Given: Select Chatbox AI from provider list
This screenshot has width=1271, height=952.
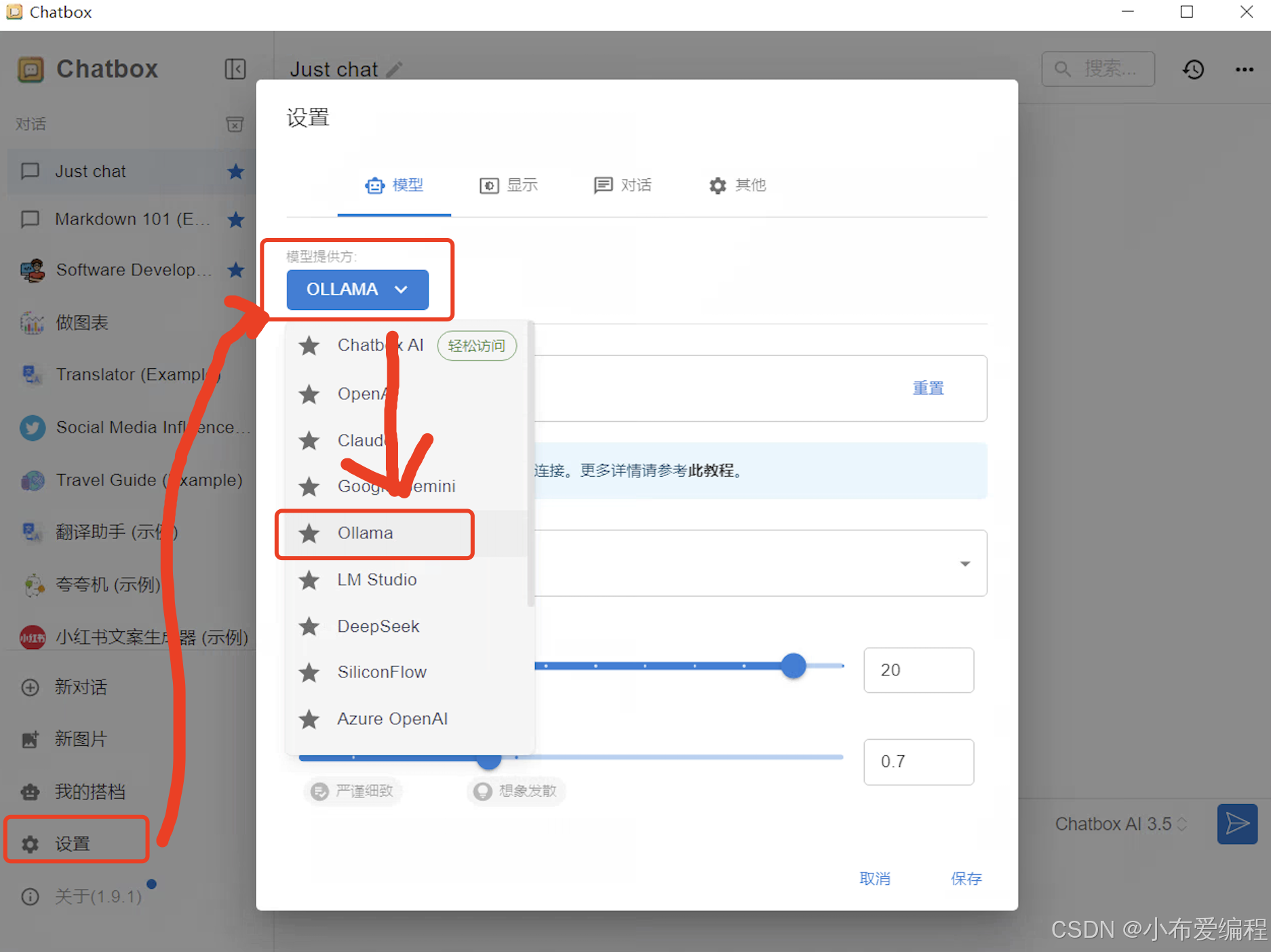Looking at the screenshot, I should [406, 346].
